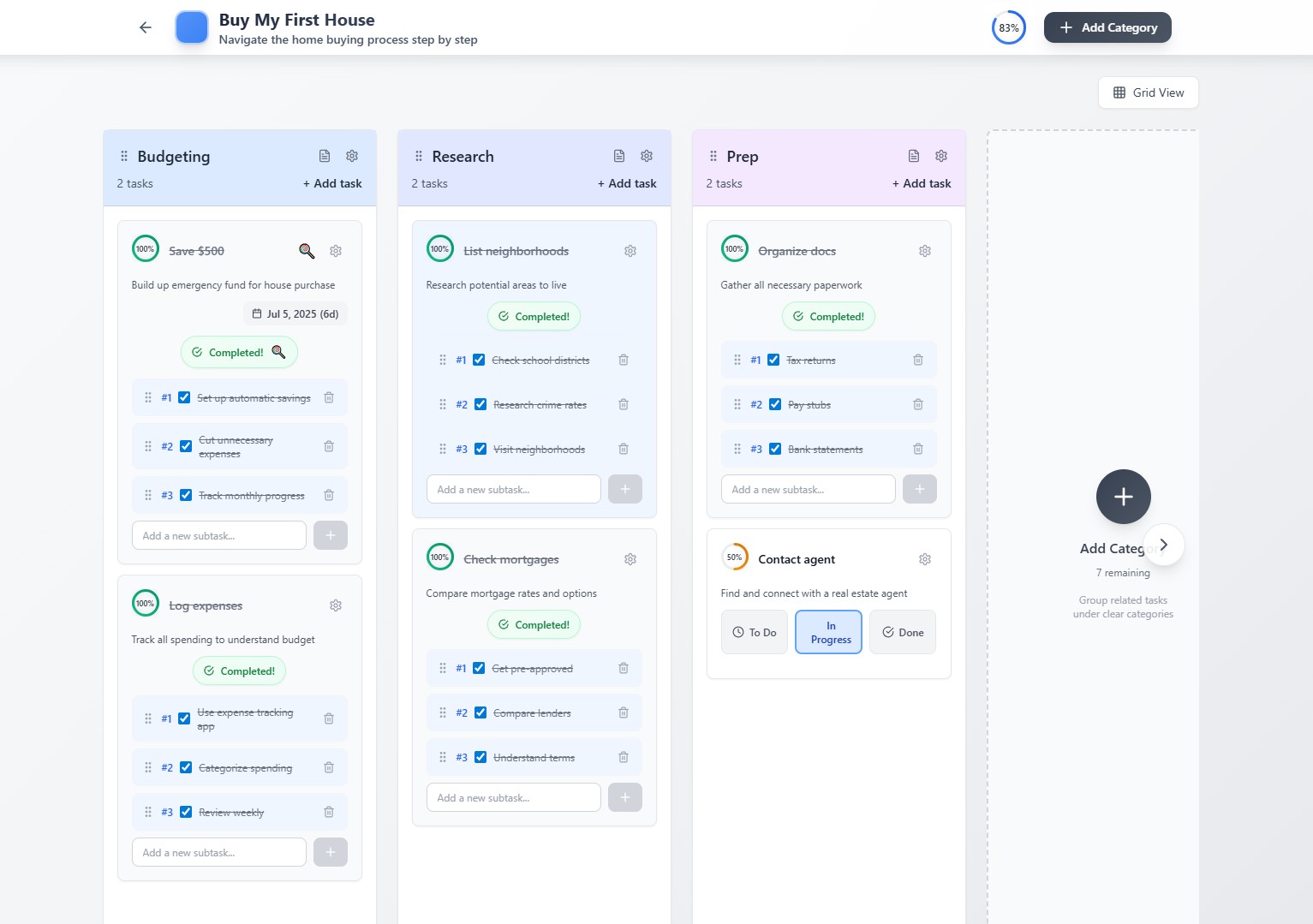Grab the Prep column drag handle
This screenshot has height=924, width=1313.
pyautogui.click(x=713, y=156)
